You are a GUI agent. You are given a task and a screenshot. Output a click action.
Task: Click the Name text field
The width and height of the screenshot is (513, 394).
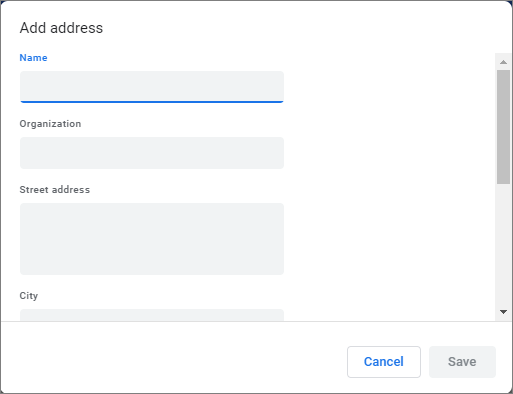click(152, 87)
